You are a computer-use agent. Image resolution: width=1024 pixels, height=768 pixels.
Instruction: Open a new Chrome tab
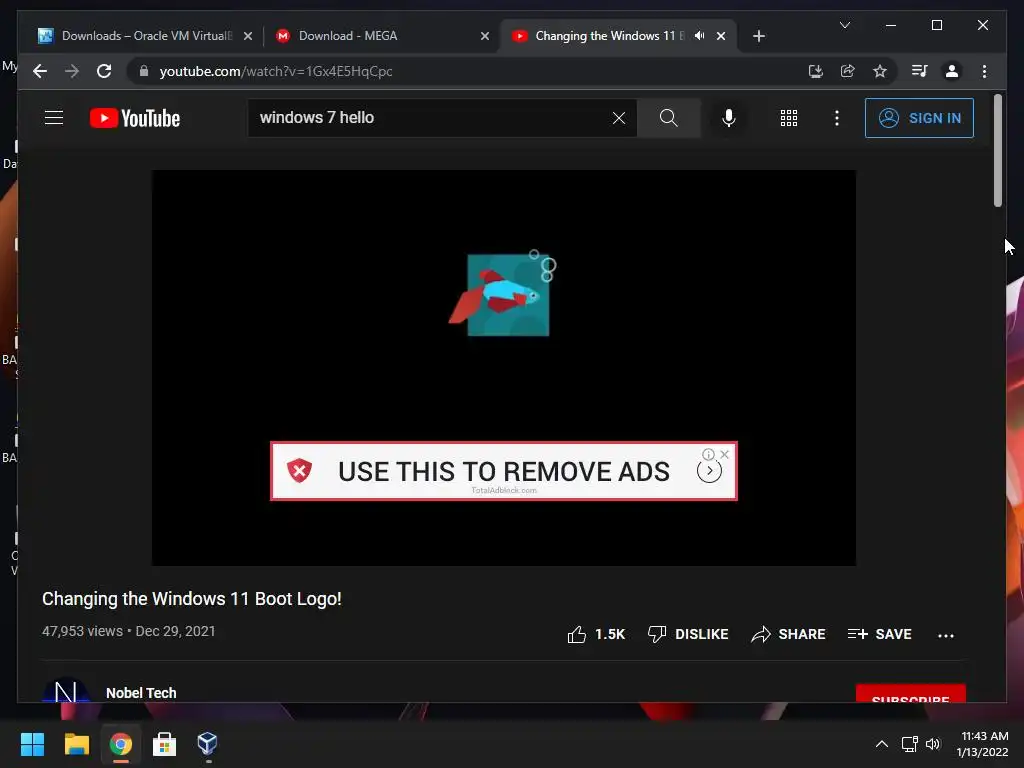pyautogui.click(x=758, y=36)
